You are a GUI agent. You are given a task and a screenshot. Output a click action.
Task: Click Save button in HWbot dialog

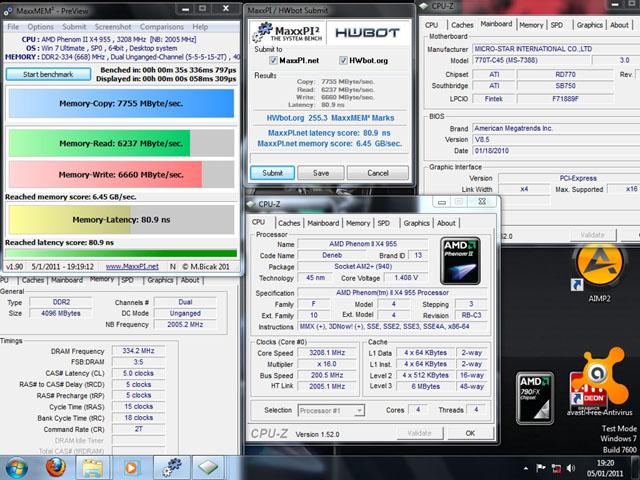(321, 173)
